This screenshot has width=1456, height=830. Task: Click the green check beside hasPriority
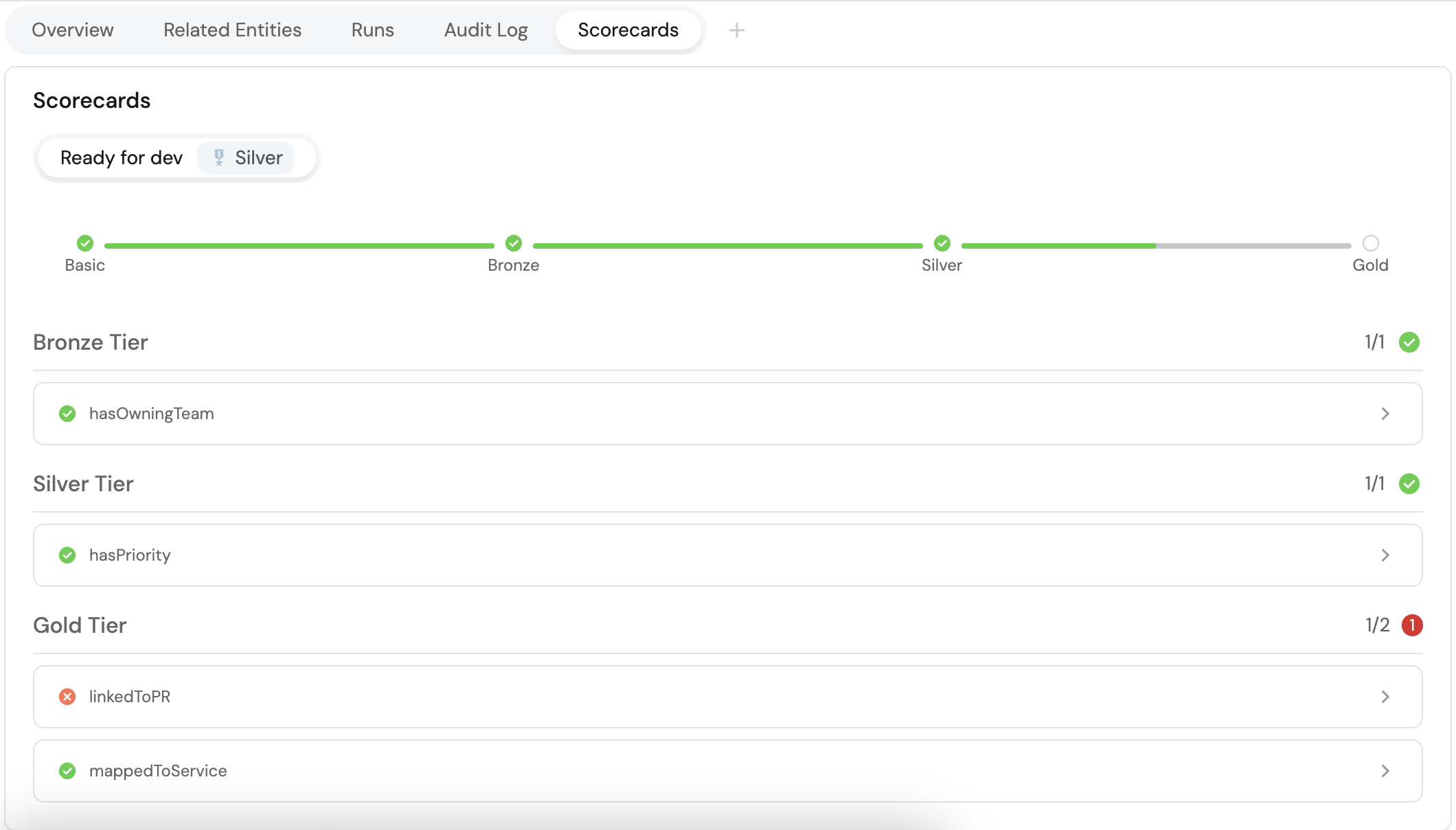(x=67, y=555)
